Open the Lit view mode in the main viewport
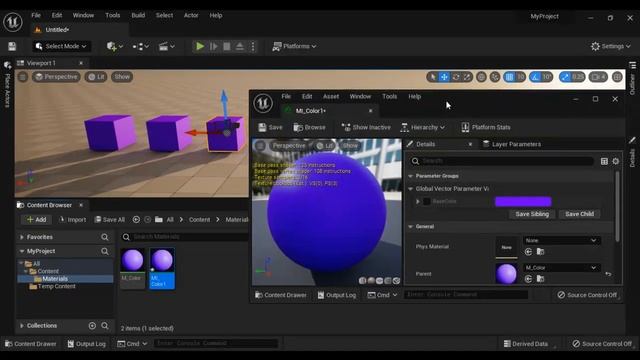Image resolution: width=640 pixels, height=360 pixels. [x=96, y=77]
